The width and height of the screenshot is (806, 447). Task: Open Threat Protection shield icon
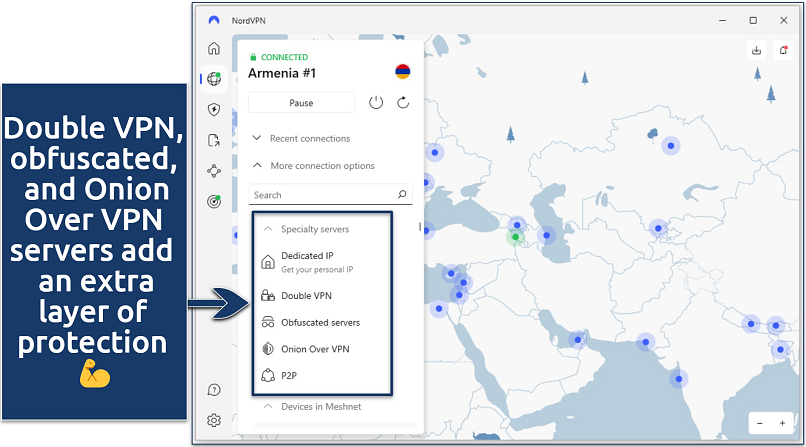click(214, 109)
